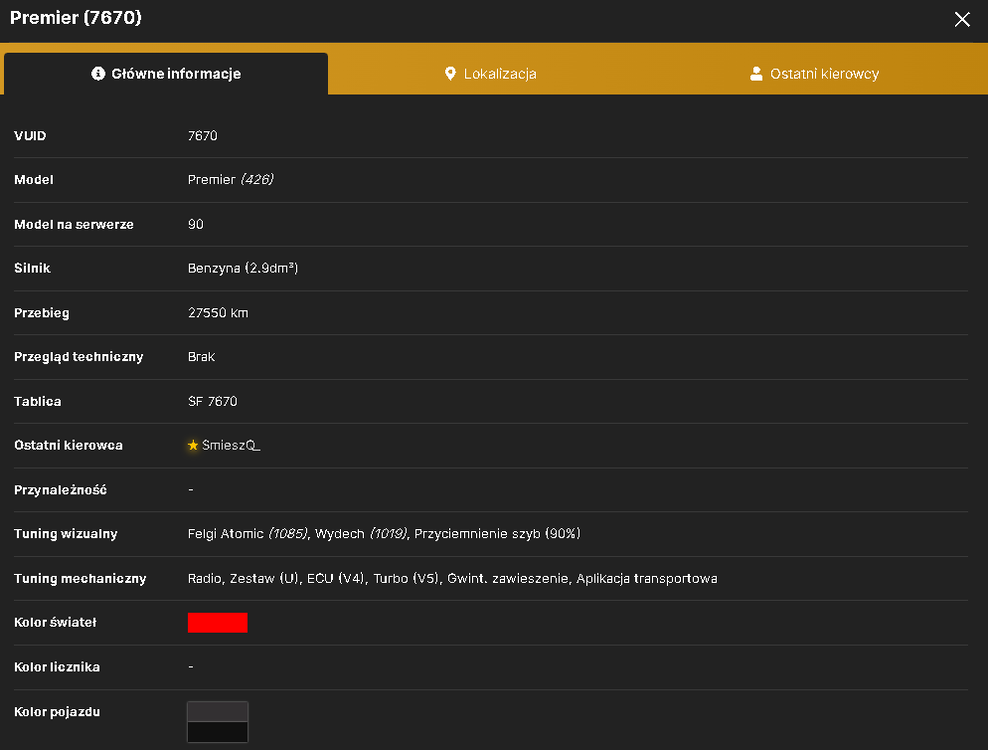The height and width of the screenshot is (750, 988).
Task: Click the Felgi Atomic (1085) tuning entry
Action: (x=248, y=534)
